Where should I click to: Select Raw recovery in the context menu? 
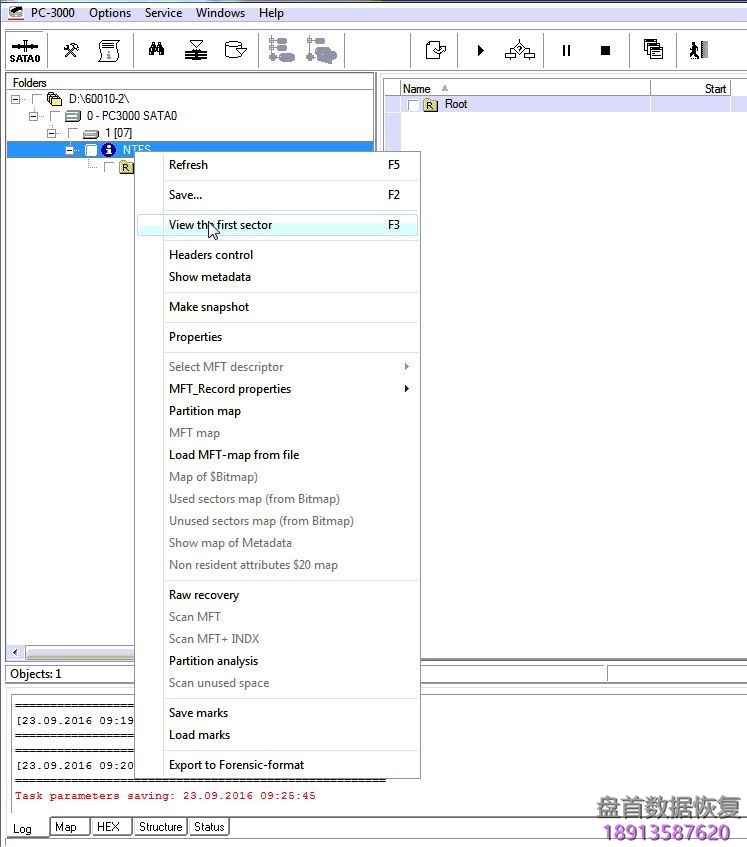[204, 595]
